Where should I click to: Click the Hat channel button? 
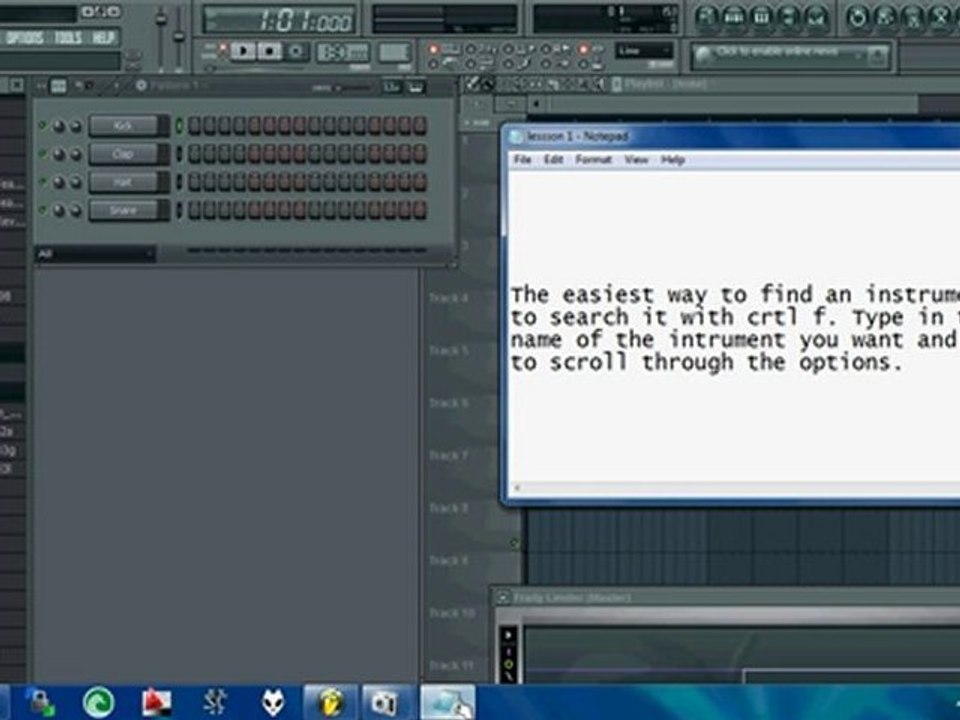(123, 182)
